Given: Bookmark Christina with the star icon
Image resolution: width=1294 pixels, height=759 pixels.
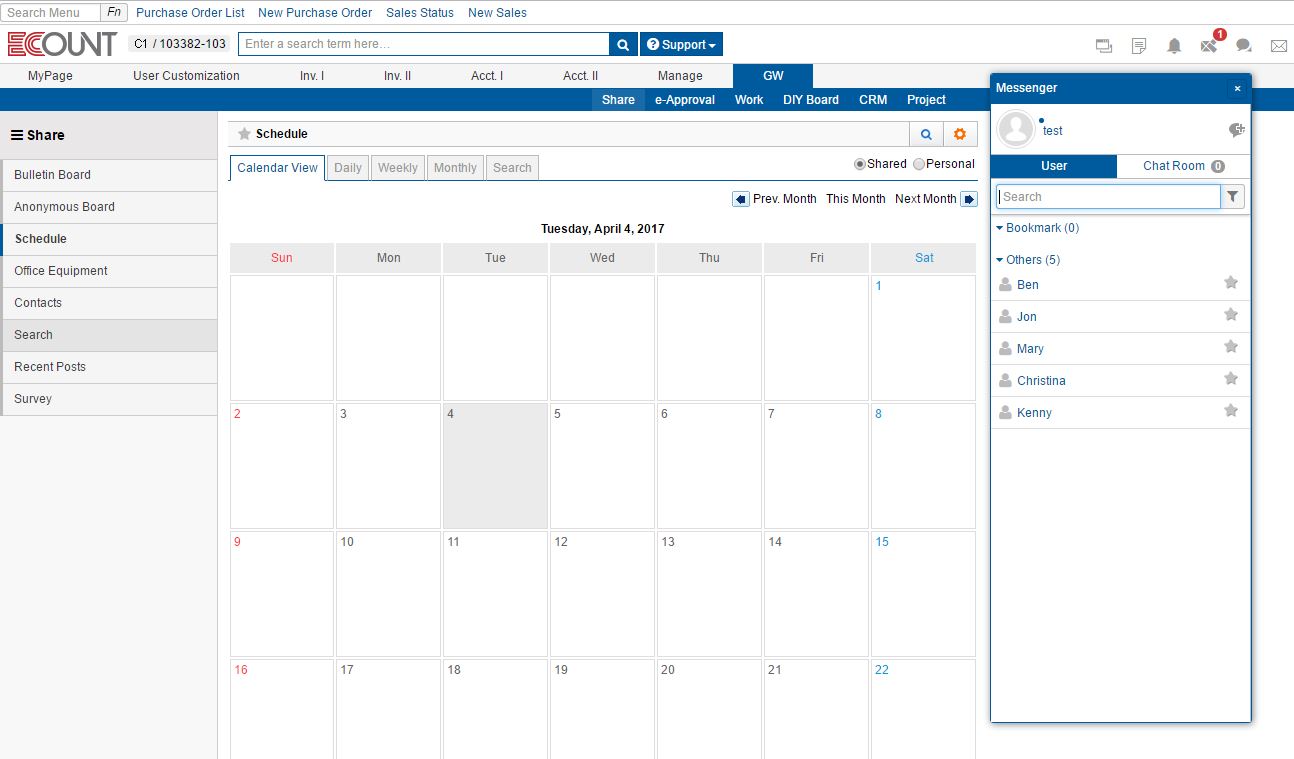Looking at the screenshot, I should tap(1231, 379).
